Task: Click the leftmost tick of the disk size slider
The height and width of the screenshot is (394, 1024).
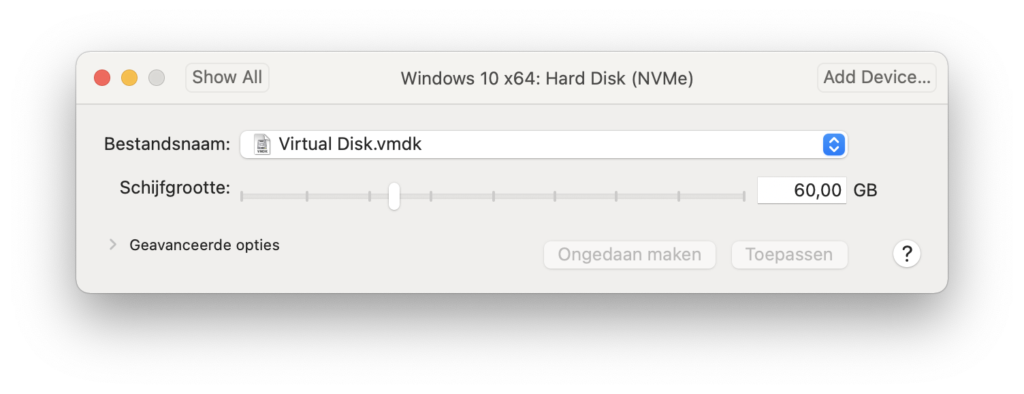Action: pyautogui.click(x=242, y=196)
